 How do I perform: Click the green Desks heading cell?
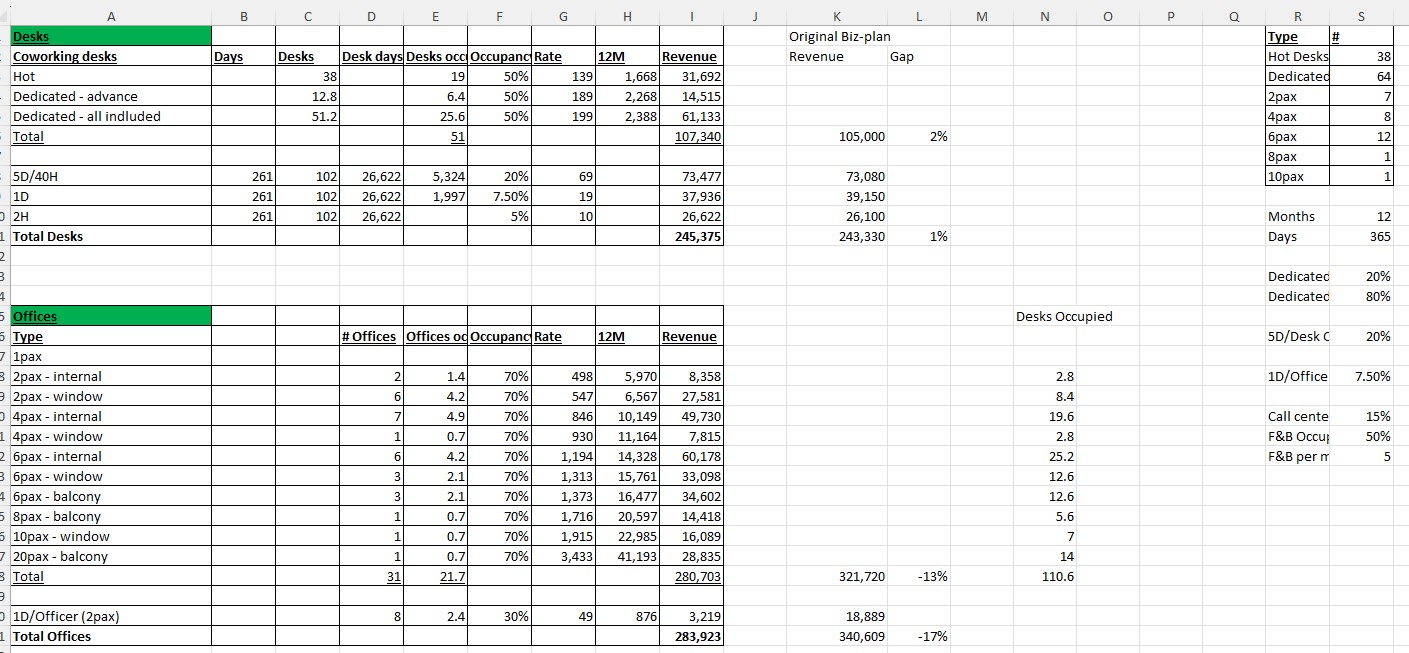point(111,36)
